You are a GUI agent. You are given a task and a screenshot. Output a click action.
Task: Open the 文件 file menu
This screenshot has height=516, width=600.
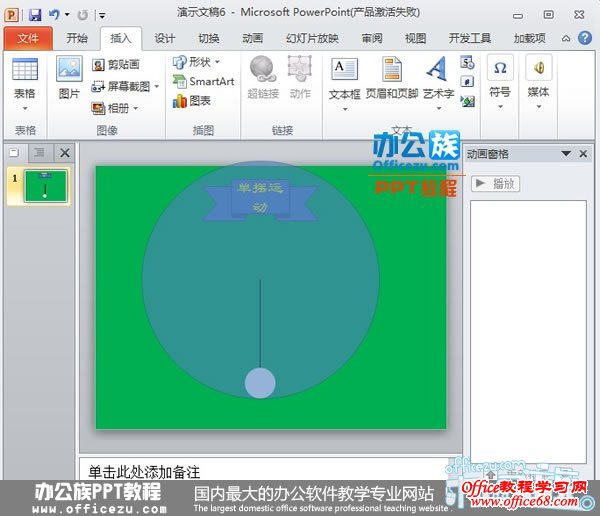(x=29, y=38)
